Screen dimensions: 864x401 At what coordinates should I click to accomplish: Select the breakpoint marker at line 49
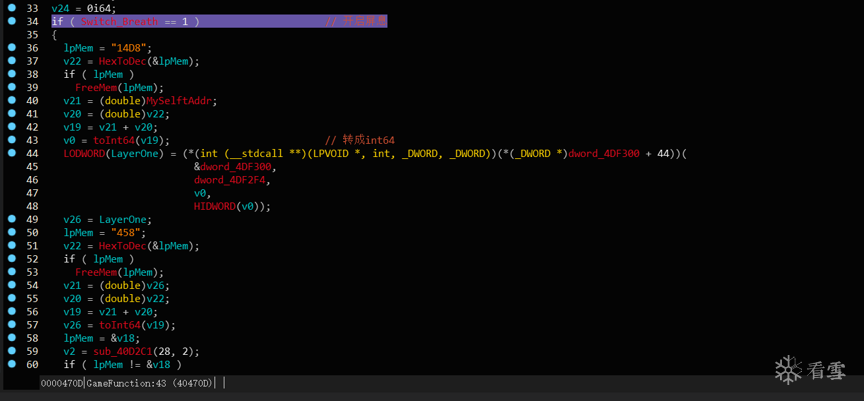click(11, 219)
